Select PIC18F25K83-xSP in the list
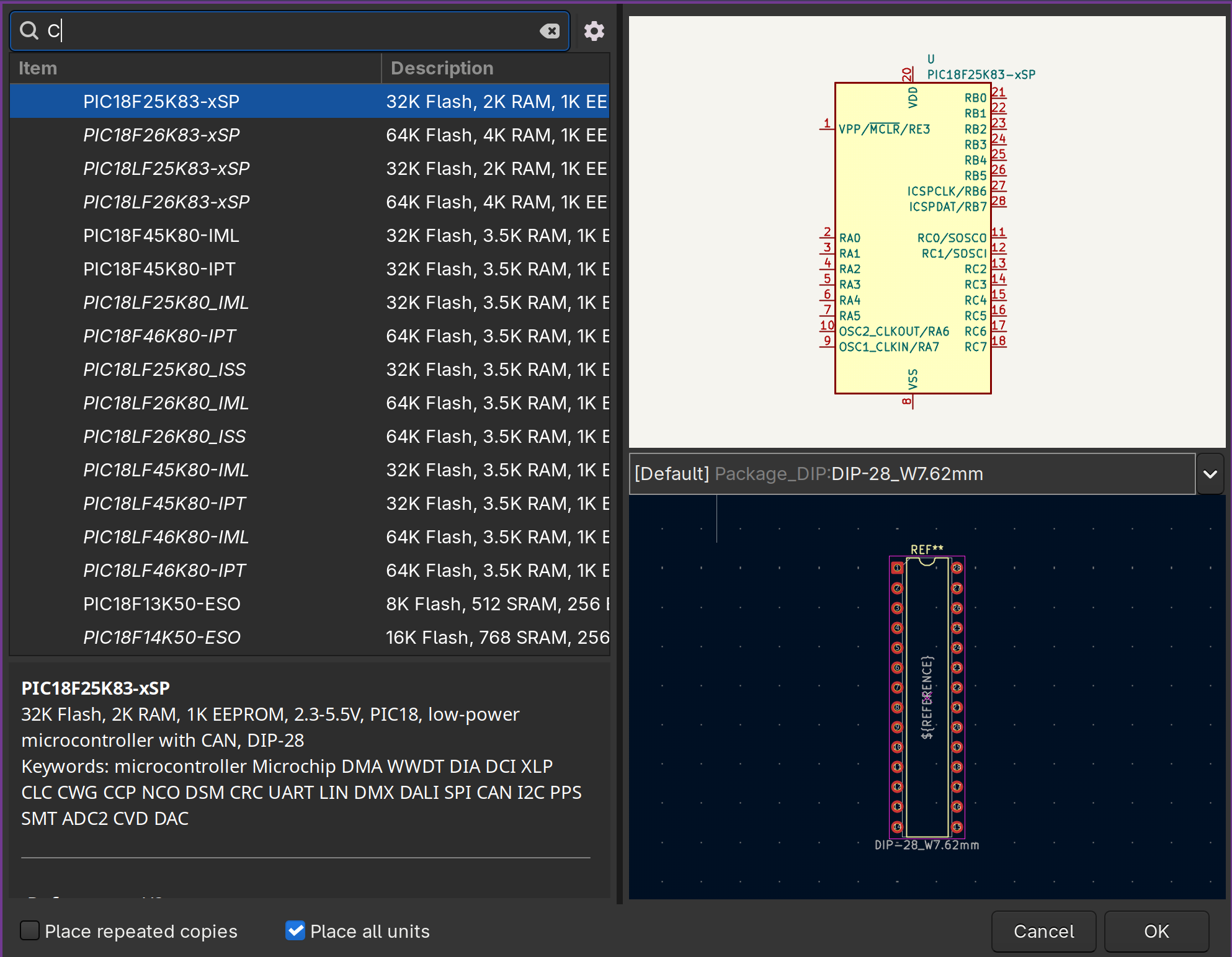This screenshot has width=1232, height=957. pos(310,101)
